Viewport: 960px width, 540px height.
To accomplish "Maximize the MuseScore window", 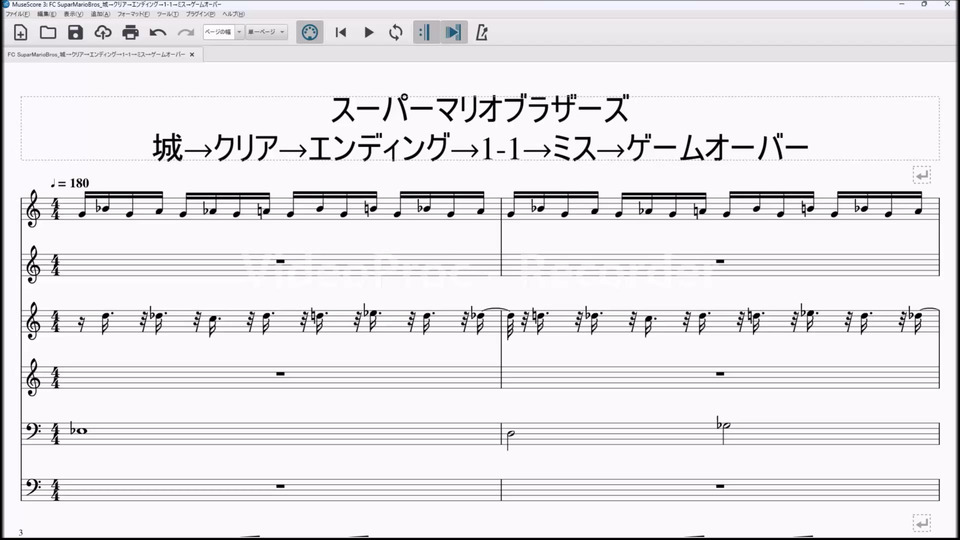I will (x=924, y=4).
